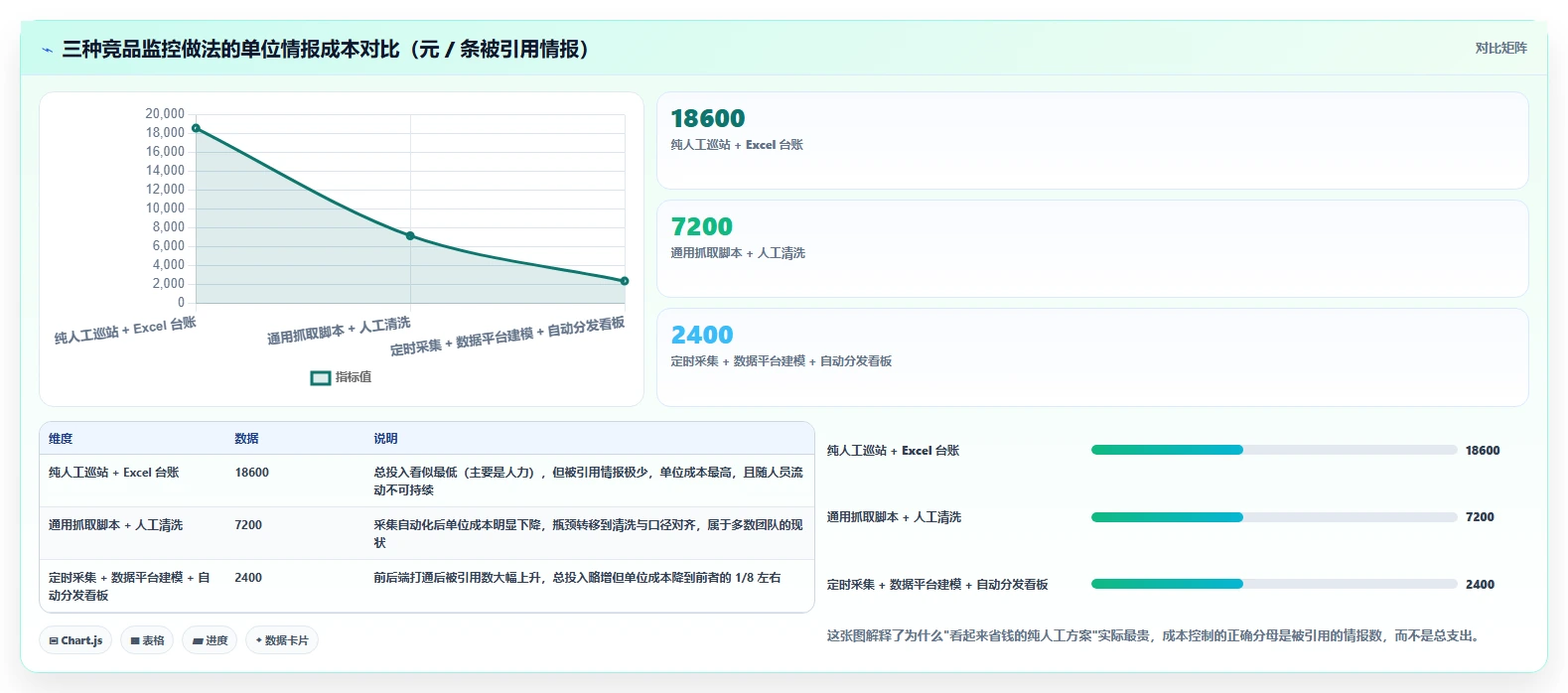Click the 说明 column header
1568x693 pixels.
385,439
